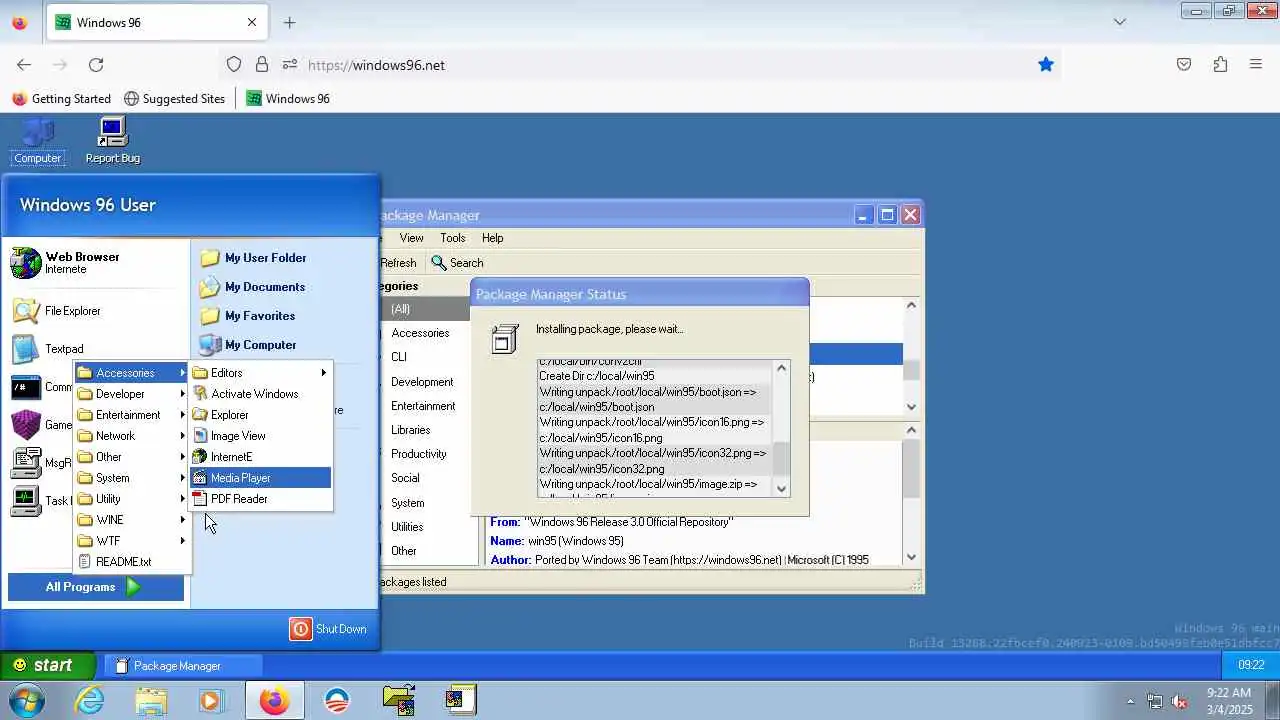This screenshot has height=720, width=1280.
Task: Open README.txt in programs list
Action: tap(132, 562)
